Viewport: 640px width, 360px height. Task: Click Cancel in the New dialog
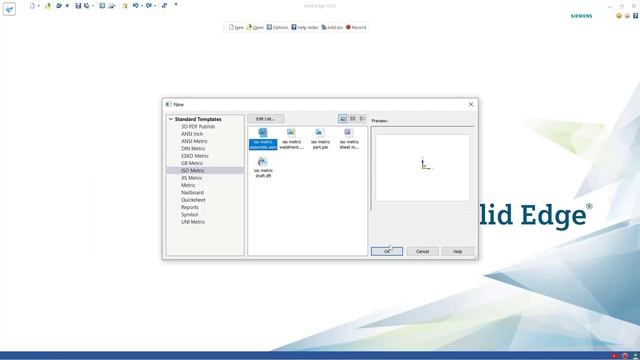click(422, 251)
